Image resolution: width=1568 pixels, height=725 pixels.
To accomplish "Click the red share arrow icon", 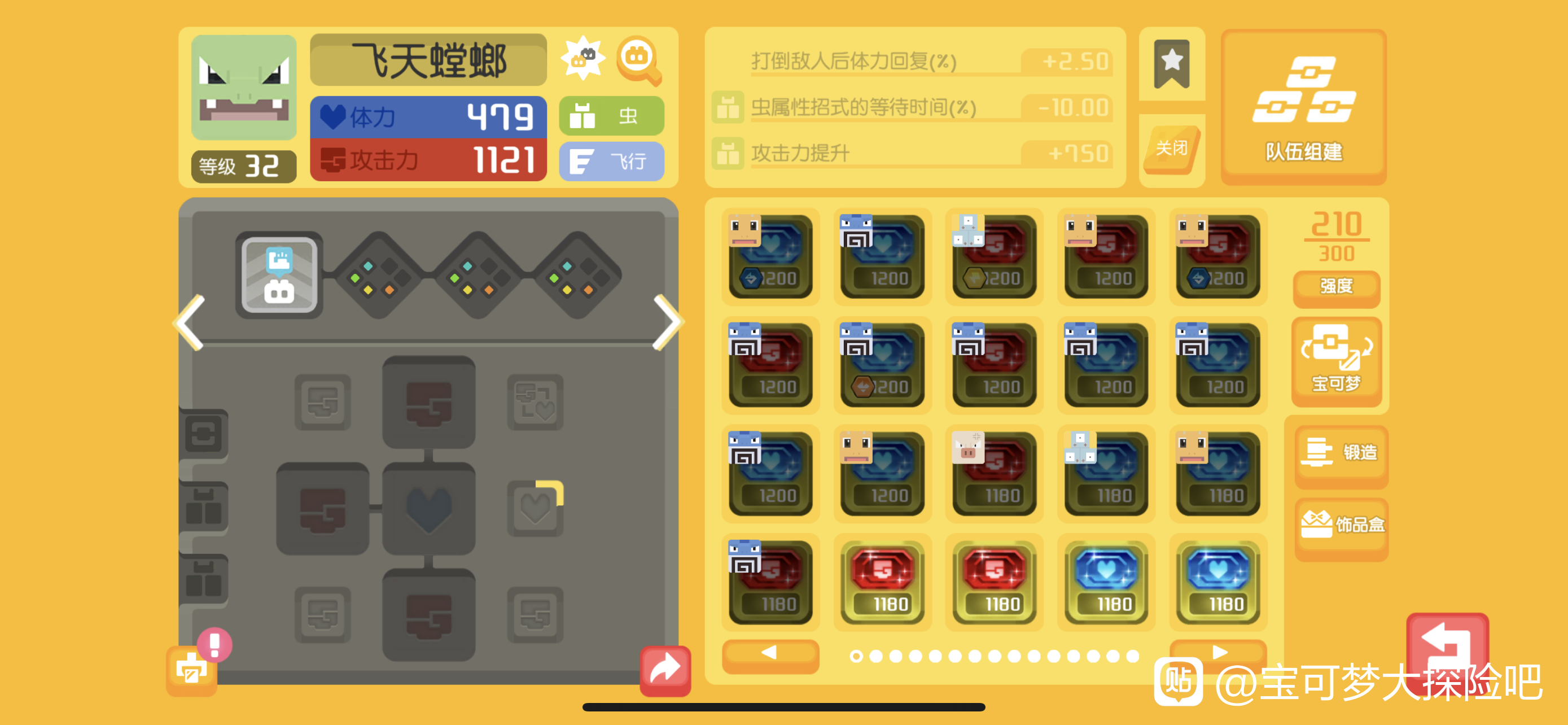I will (665, 670).
